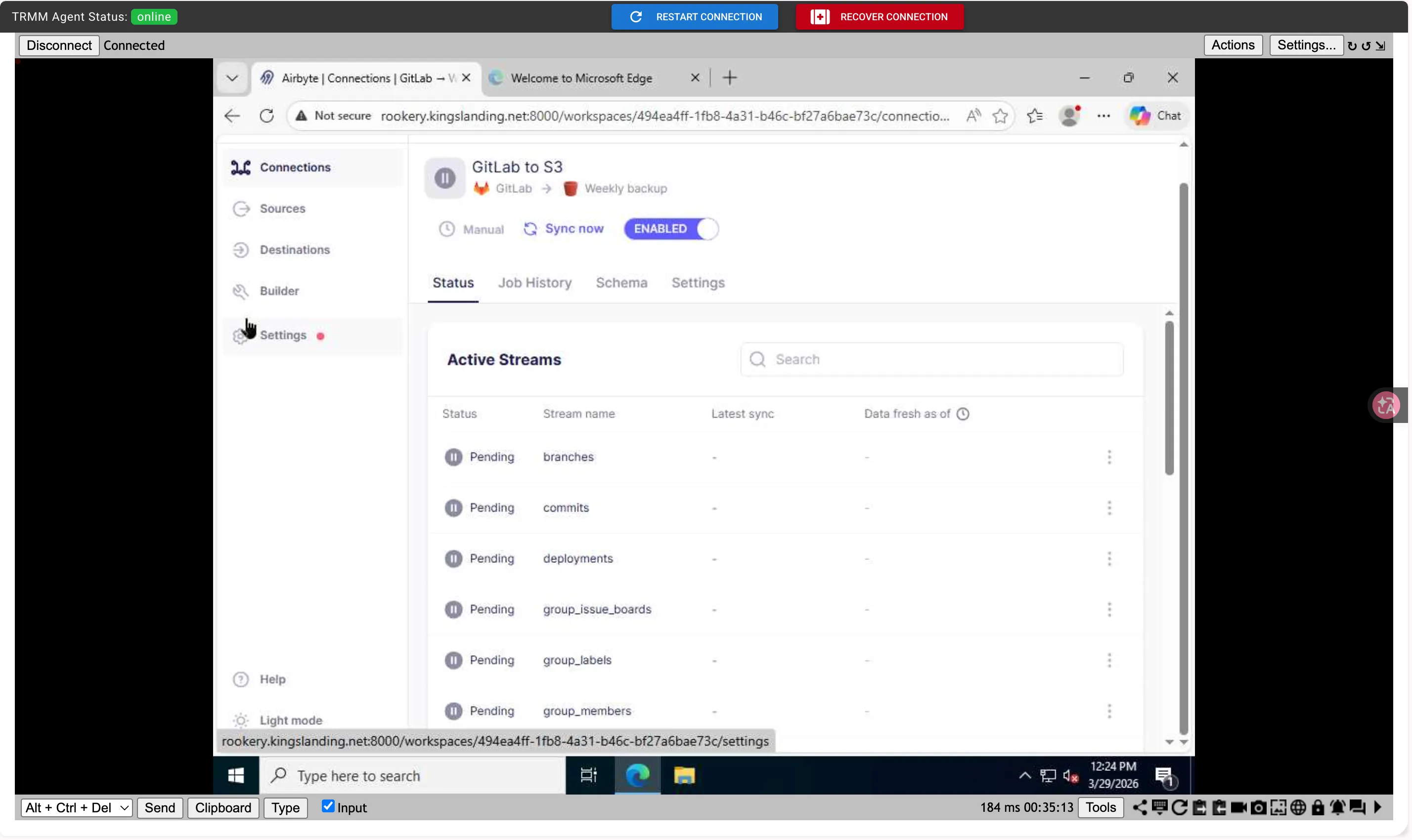Add page to favorites star icon
Image resolution: width=1412 pixels, height=840 pixels.
coord(1000,116)
